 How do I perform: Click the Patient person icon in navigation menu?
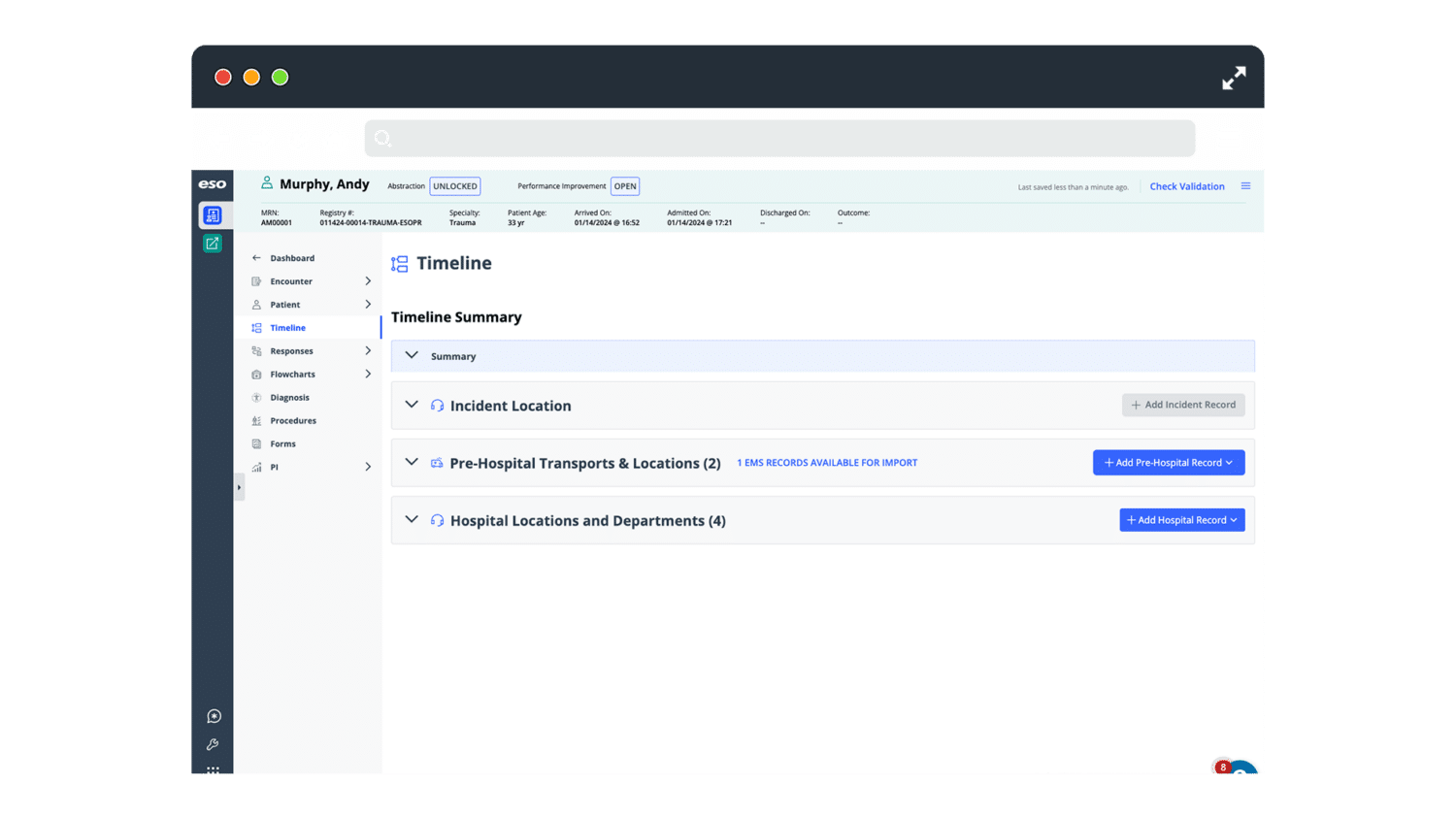(x=255, y=304)
